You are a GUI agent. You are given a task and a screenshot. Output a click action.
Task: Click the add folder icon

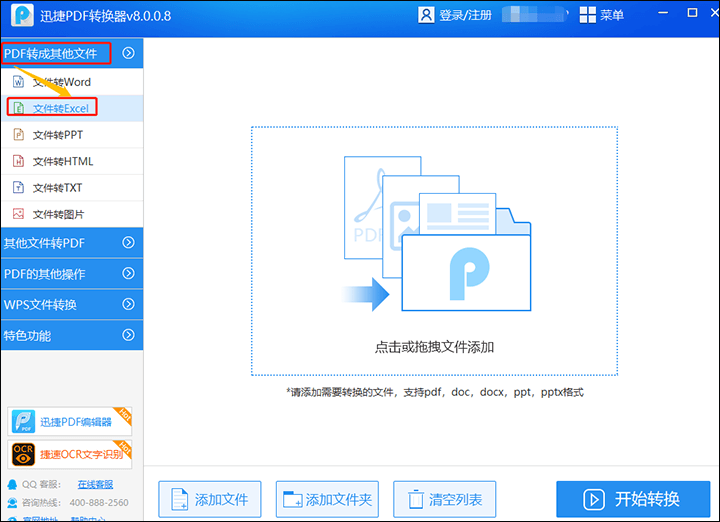[292, 499]
